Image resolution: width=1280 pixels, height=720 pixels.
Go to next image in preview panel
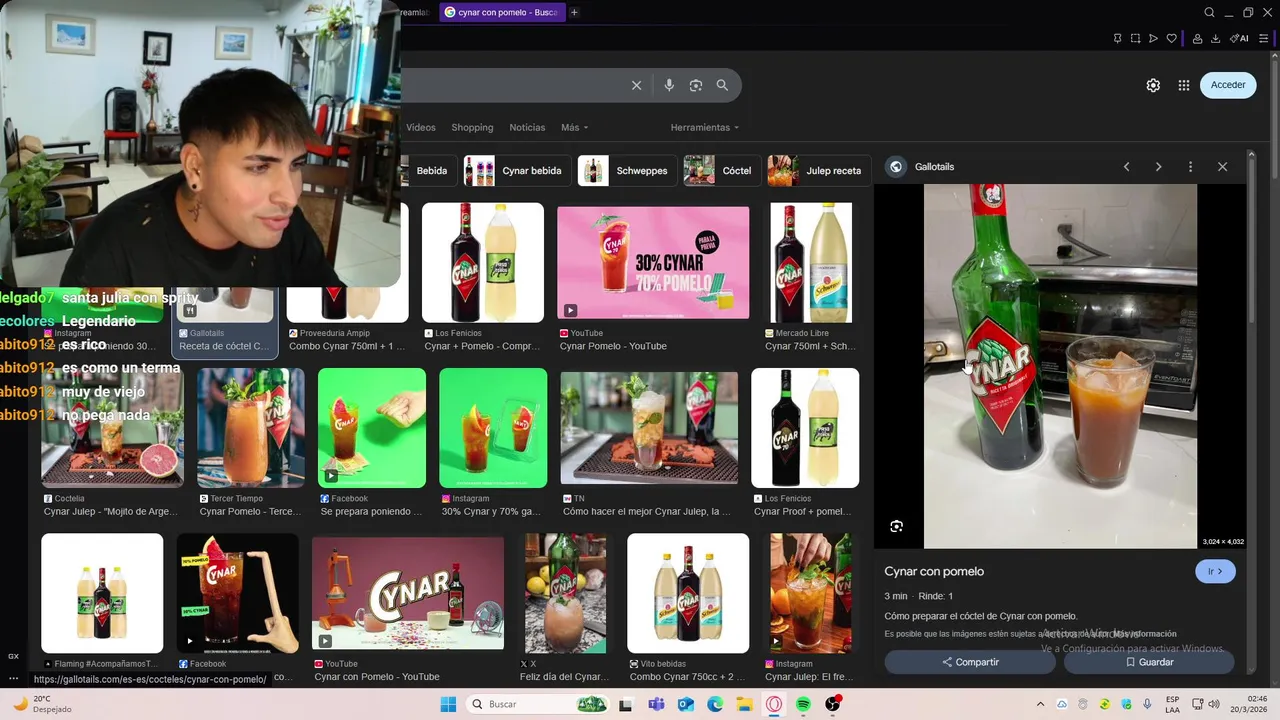[x=1158, y=167]
